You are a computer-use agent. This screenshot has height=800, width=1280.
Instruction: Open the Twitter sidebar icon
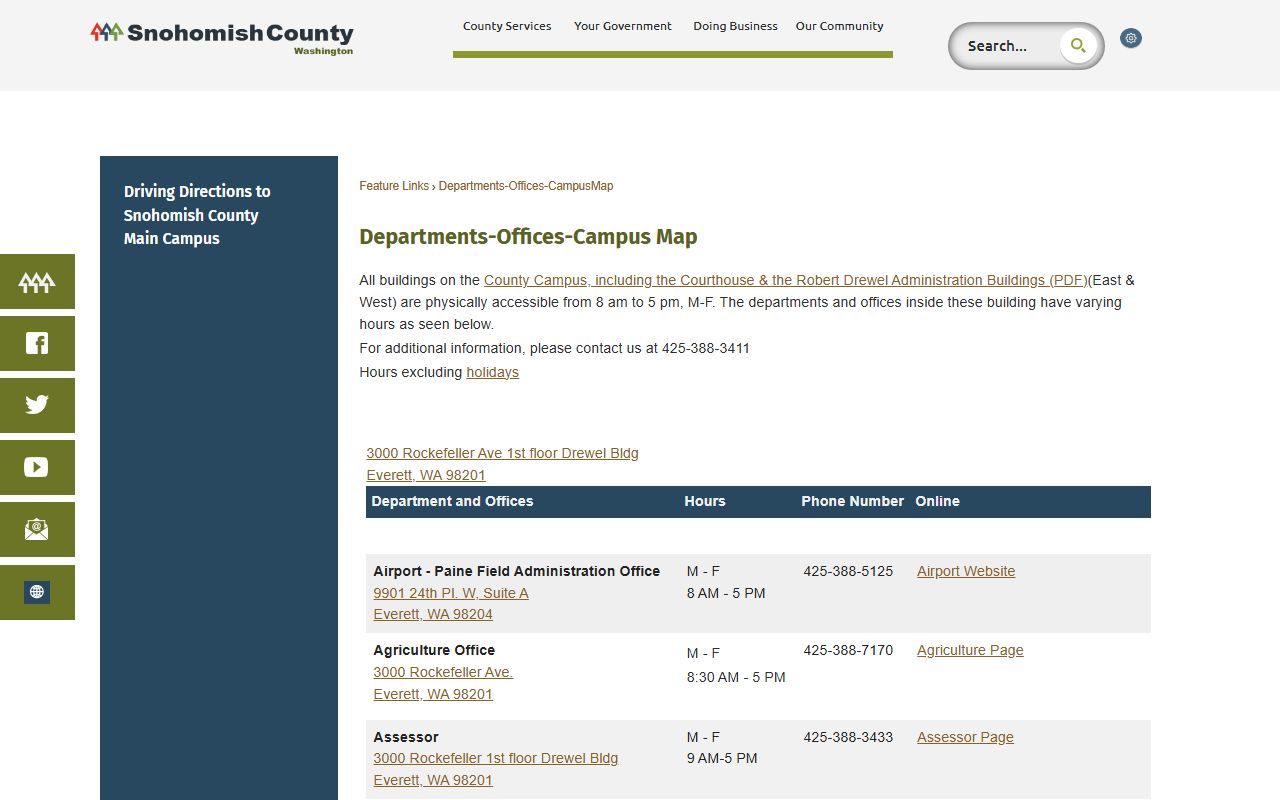tap(37, 405)
